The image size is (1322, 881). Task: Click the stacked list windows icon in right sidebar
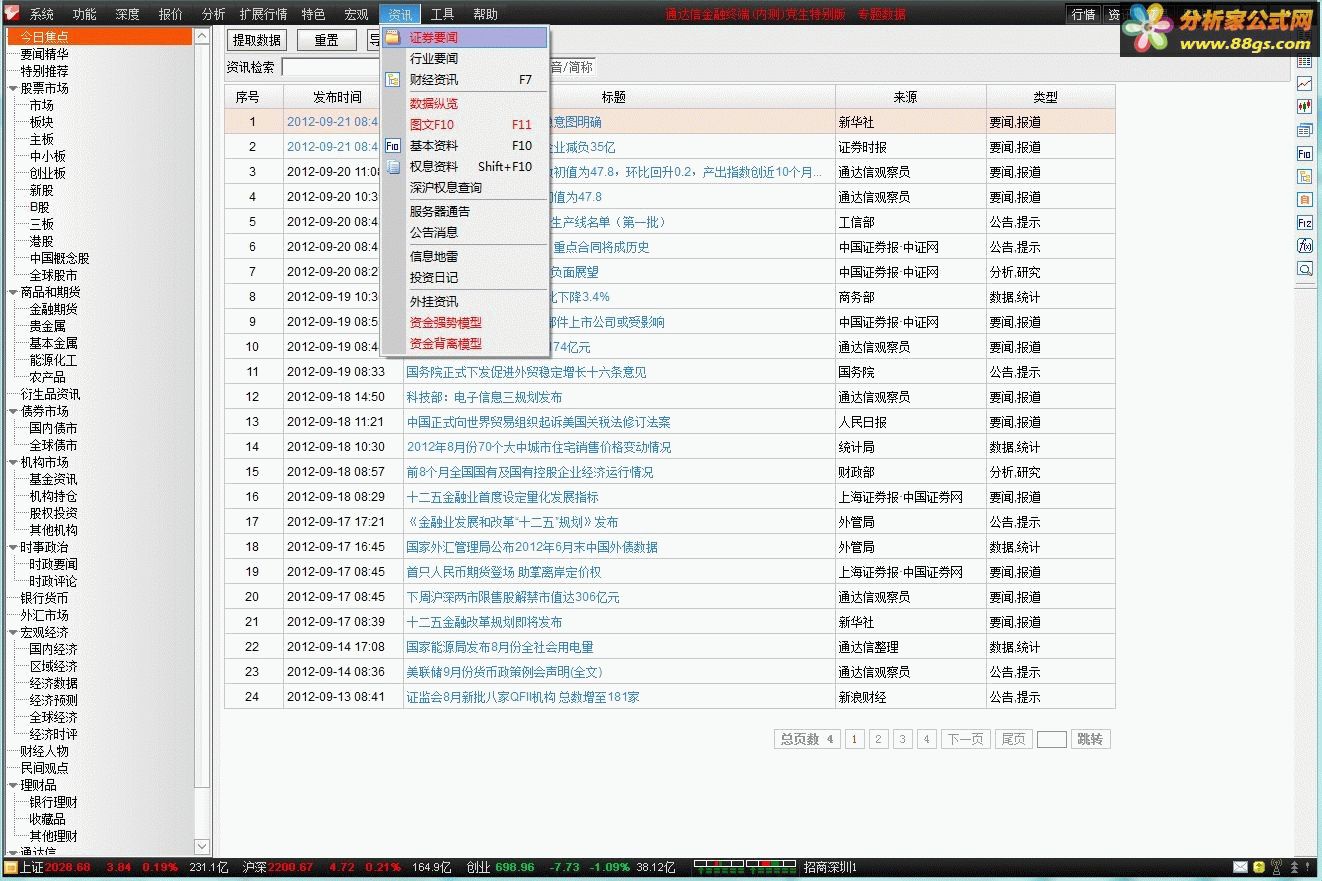click(x=1304, y=130)
